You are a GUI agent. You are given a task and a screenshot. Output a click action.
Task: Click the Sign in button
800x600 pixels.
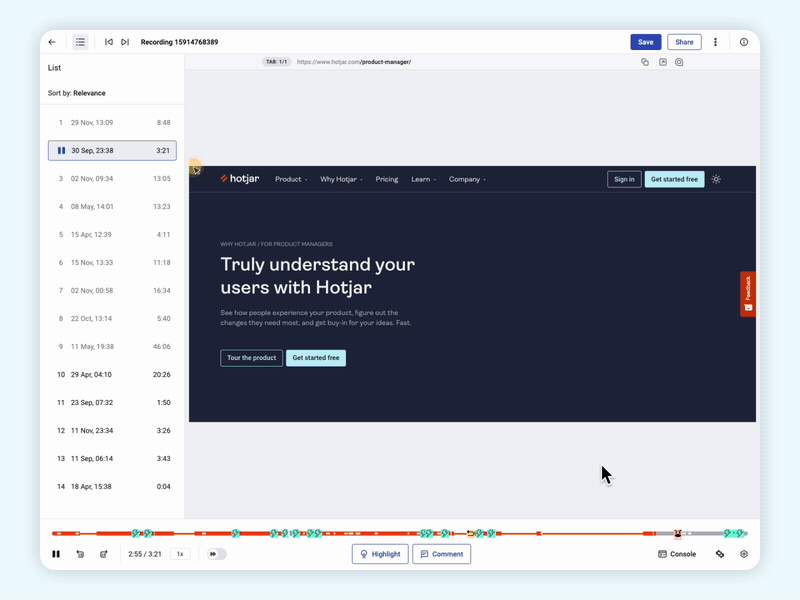624,180
